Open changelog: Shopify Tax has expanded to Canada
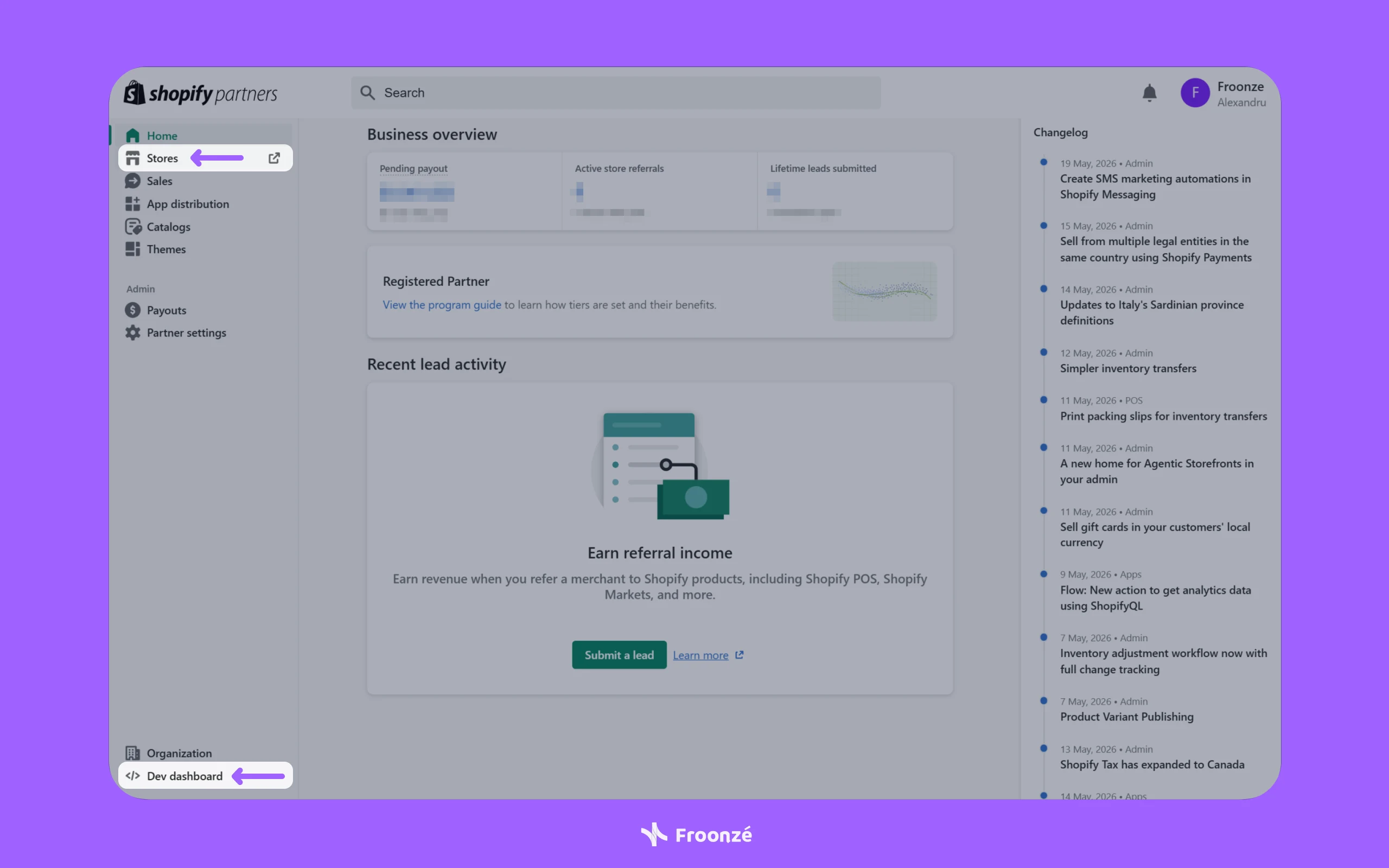This screenshot has width=1389, height=868. point(1152,765)
